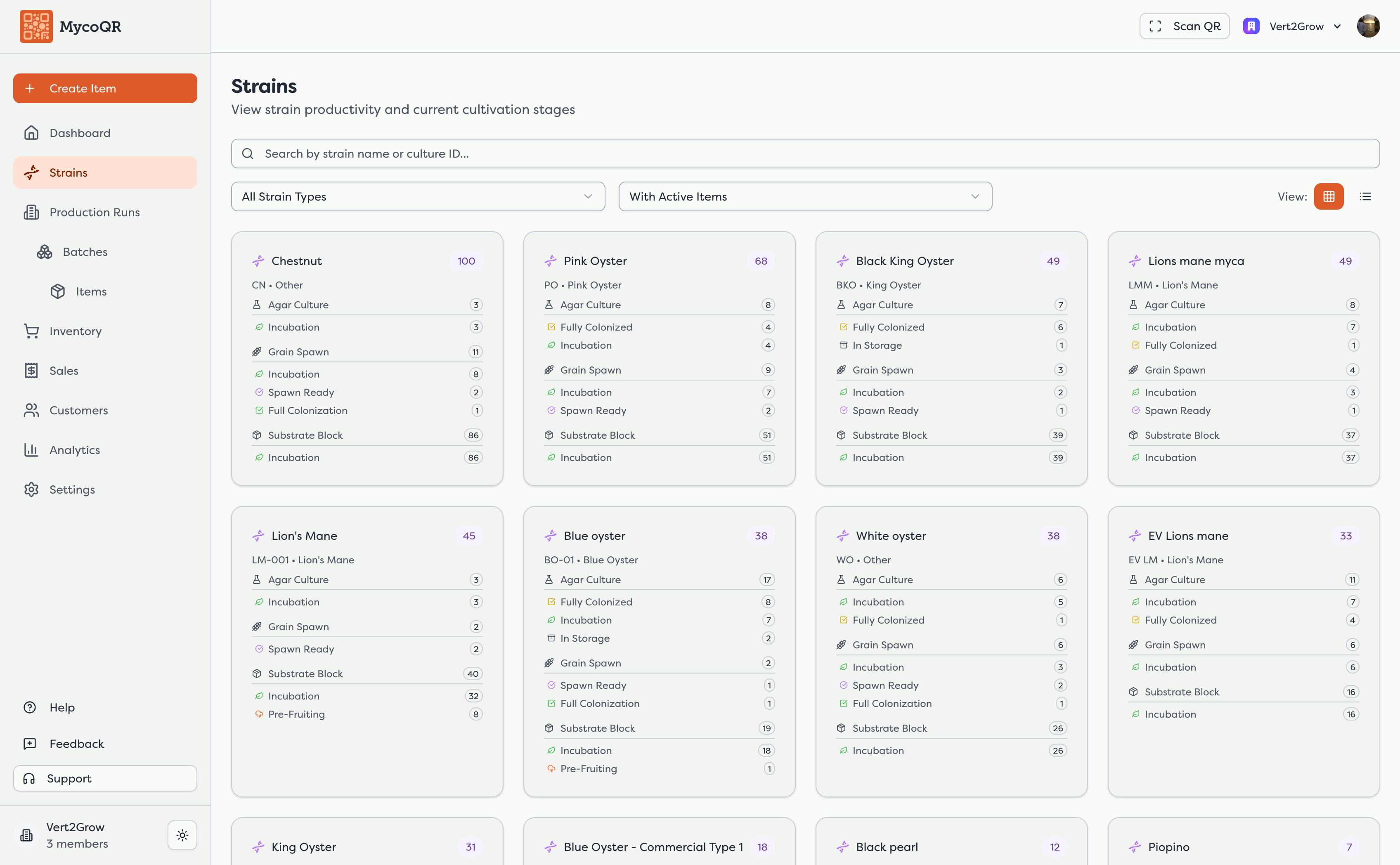The width and height of the screenshot is (1400, 865).
Task: Click the Create Item button
Action: pyautogui.click(x=105, y=88)
